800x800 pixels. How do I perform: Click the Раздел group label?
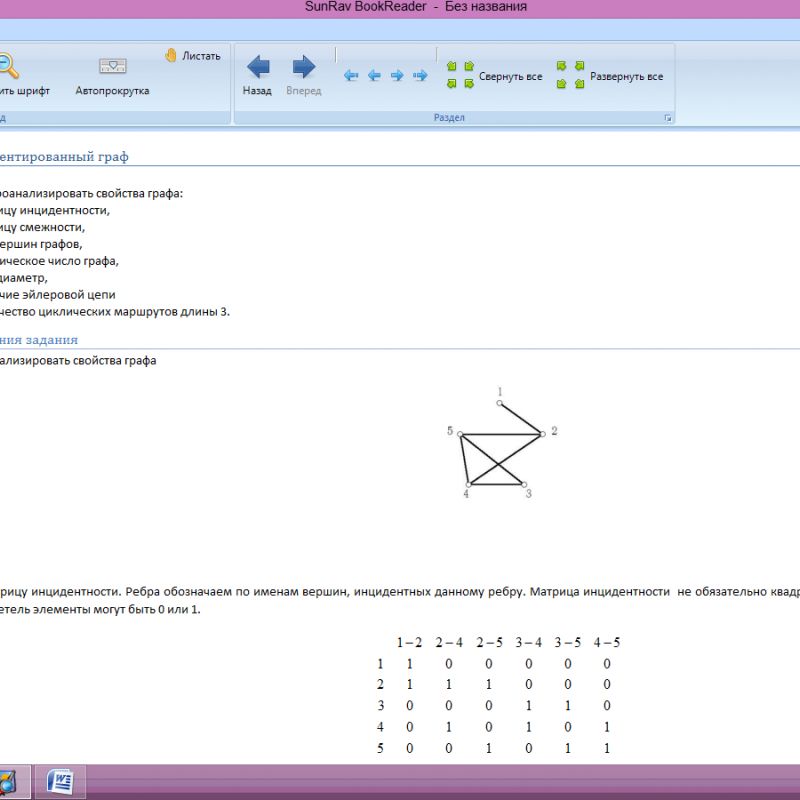(x=449, y=118)
